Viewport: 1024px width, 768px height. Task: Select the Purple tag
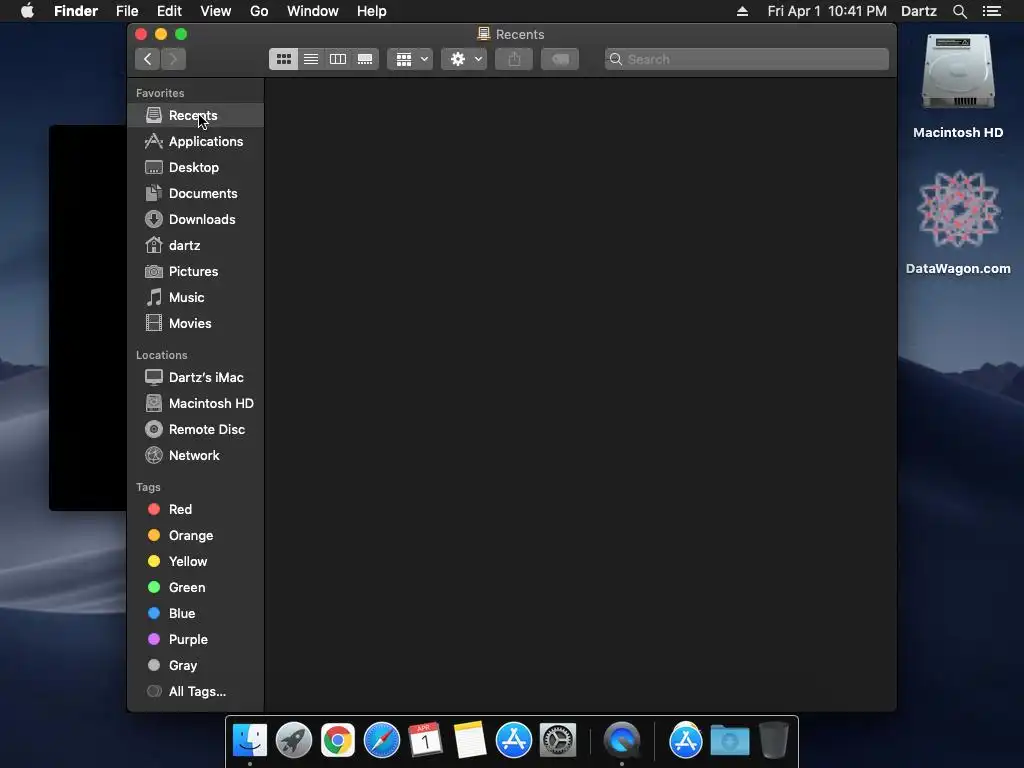195,640
